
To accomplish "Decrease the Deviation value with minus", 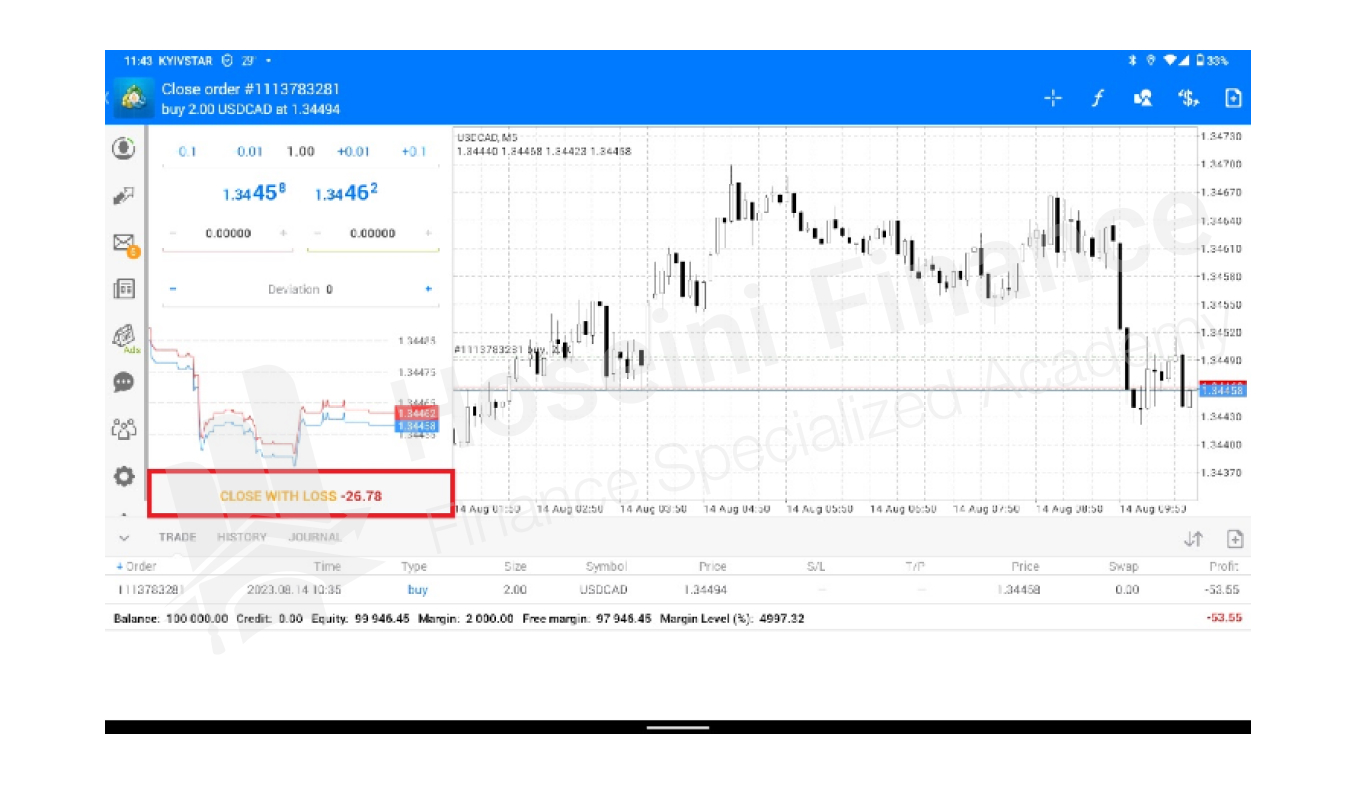I will click(172, 289).
